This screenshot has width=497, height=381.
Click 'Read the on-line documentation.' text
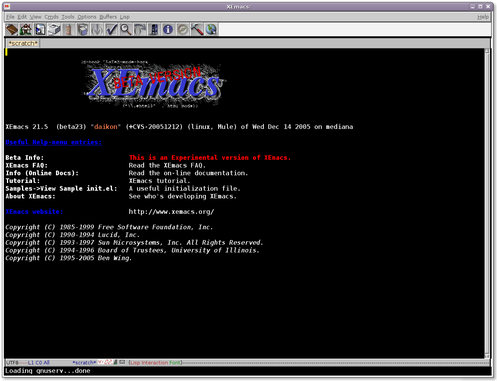coord(188,173)
